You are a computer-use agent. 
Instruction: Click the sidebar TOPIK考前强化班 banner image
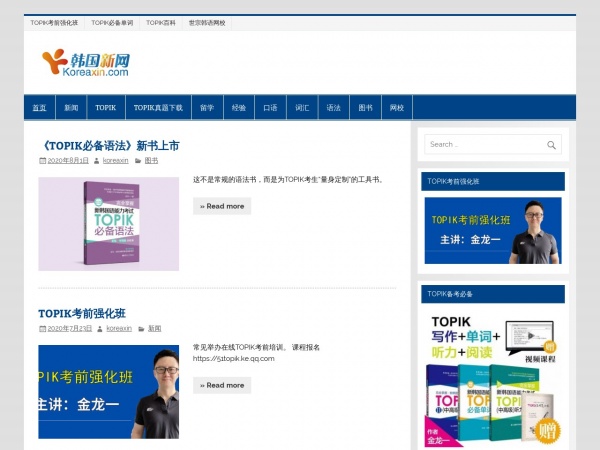(493, 231)
